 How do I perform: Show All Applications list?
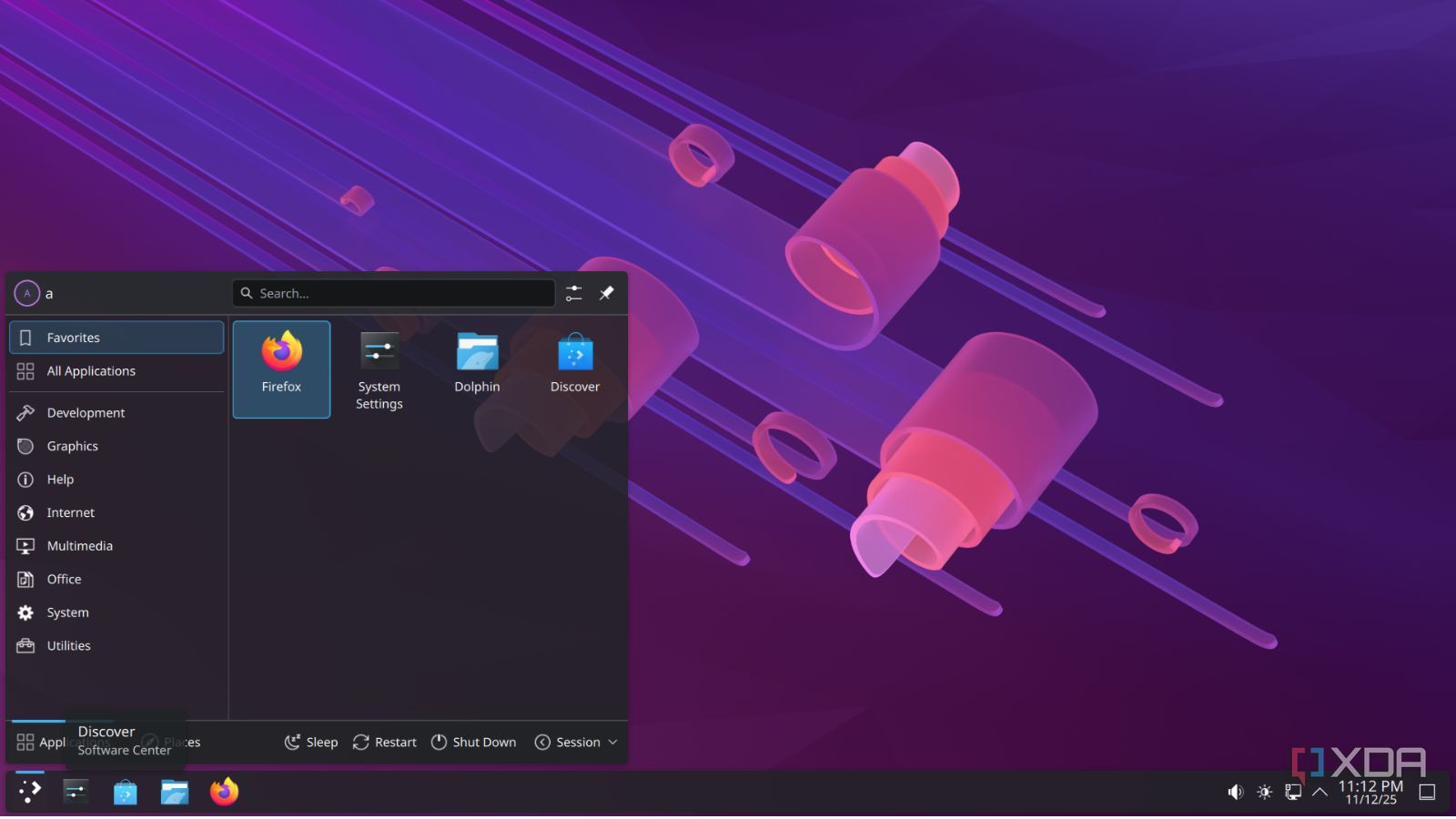(x=116, y=371)
